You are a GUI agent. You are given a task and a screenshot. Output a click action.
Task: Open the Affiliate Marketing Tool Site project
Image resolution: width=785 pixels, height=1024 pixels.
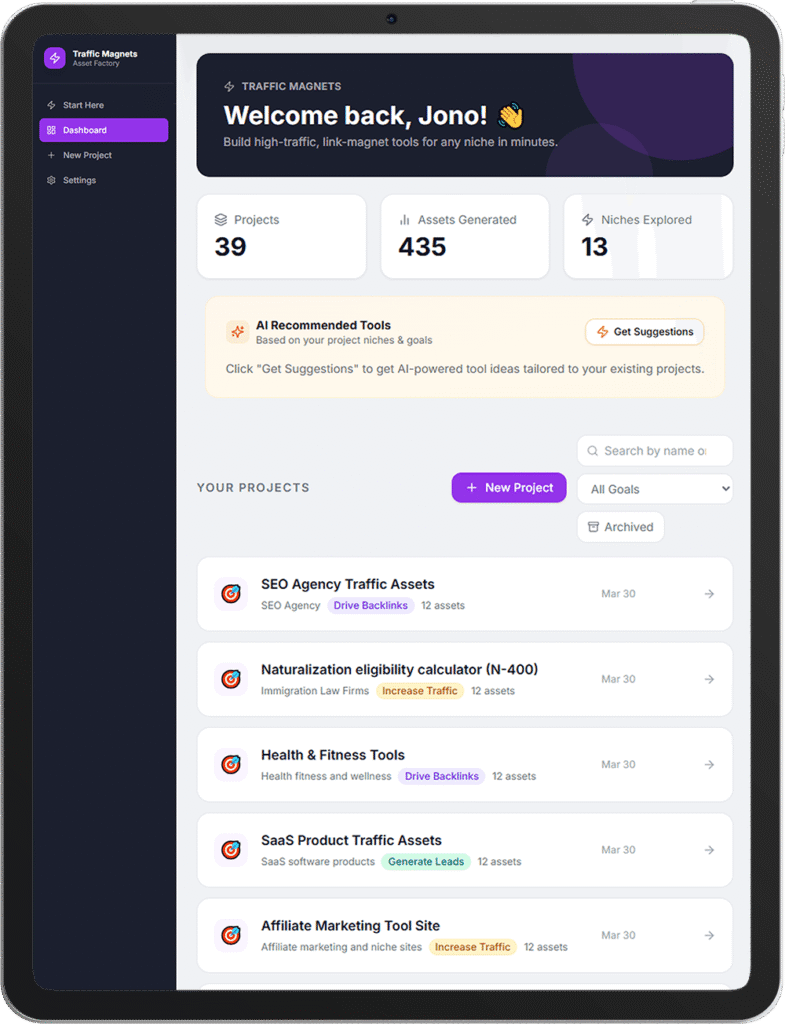(x=464, y=935)
